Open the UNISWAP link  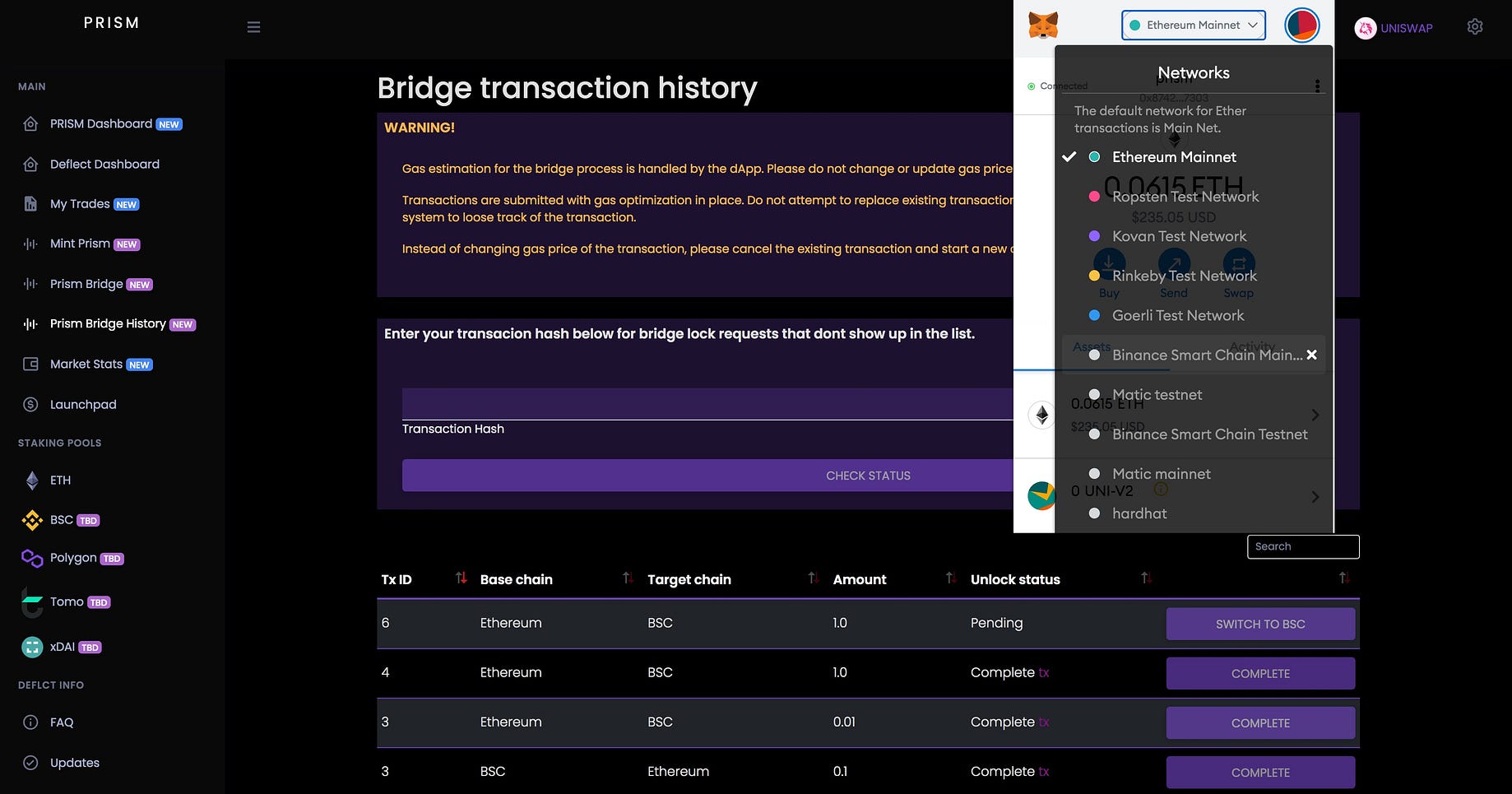[x=1406, y=28]
